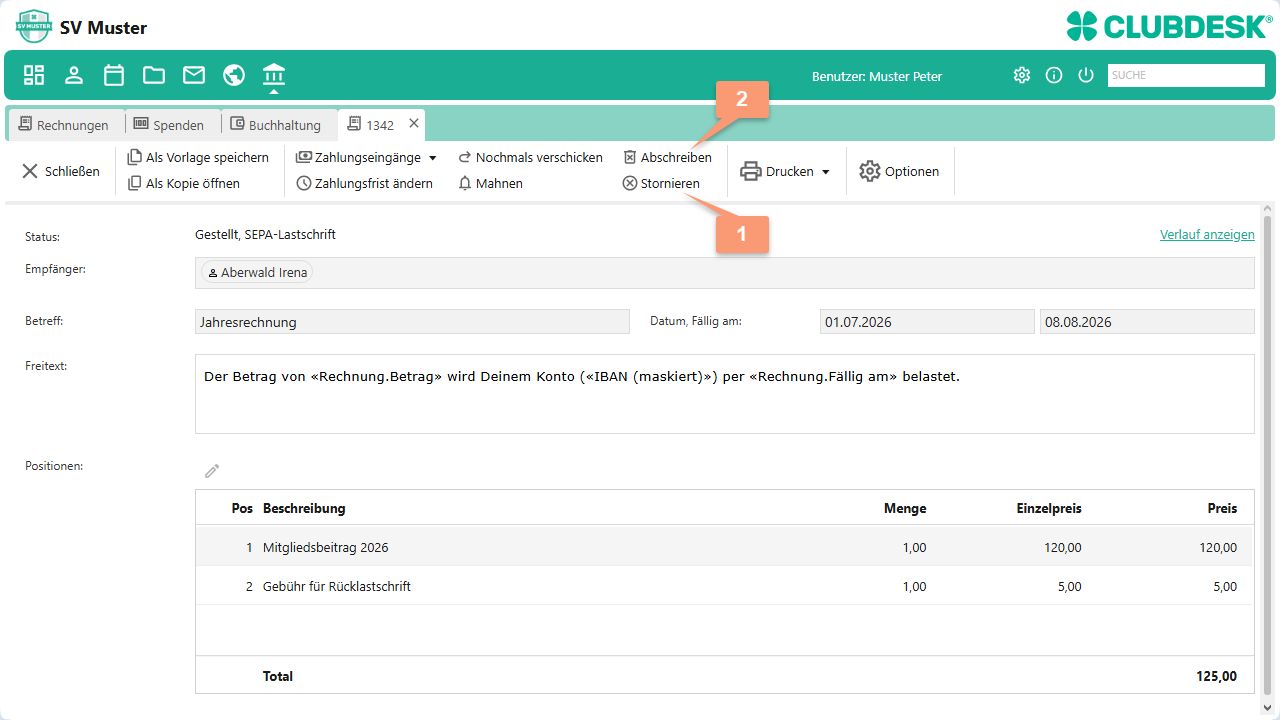Click the SUCHE search field
1280x720 pixels.
(x=1186, y=75)
